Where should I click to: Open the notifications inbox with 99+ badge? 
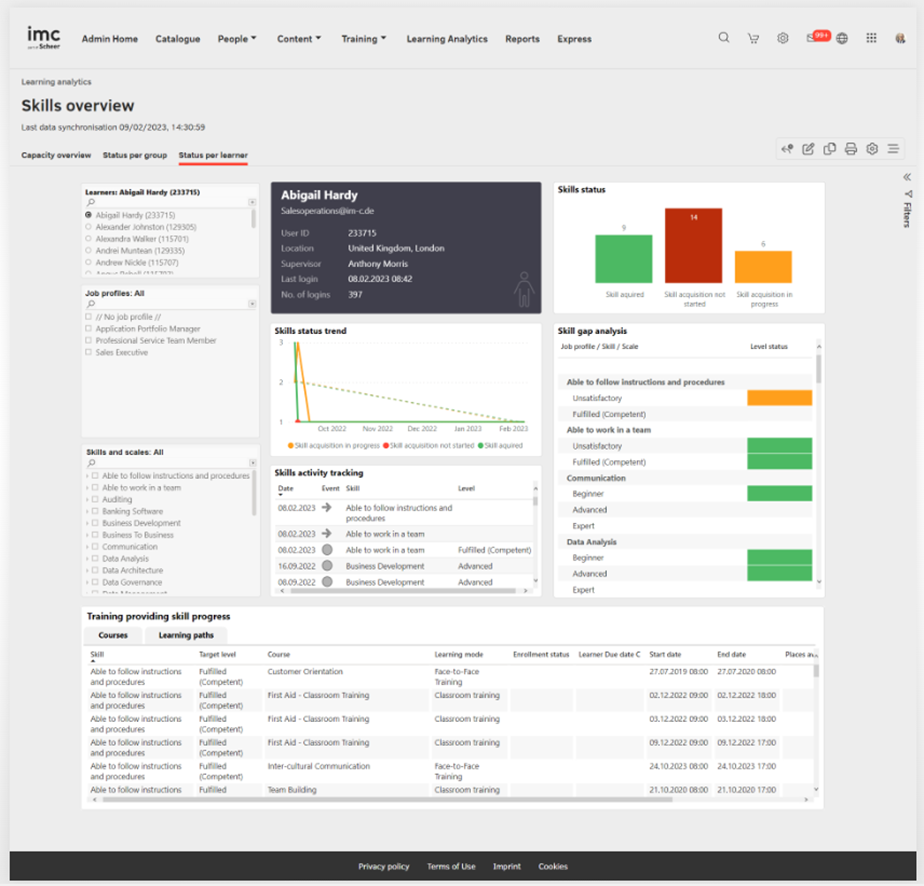pos(813,38)
